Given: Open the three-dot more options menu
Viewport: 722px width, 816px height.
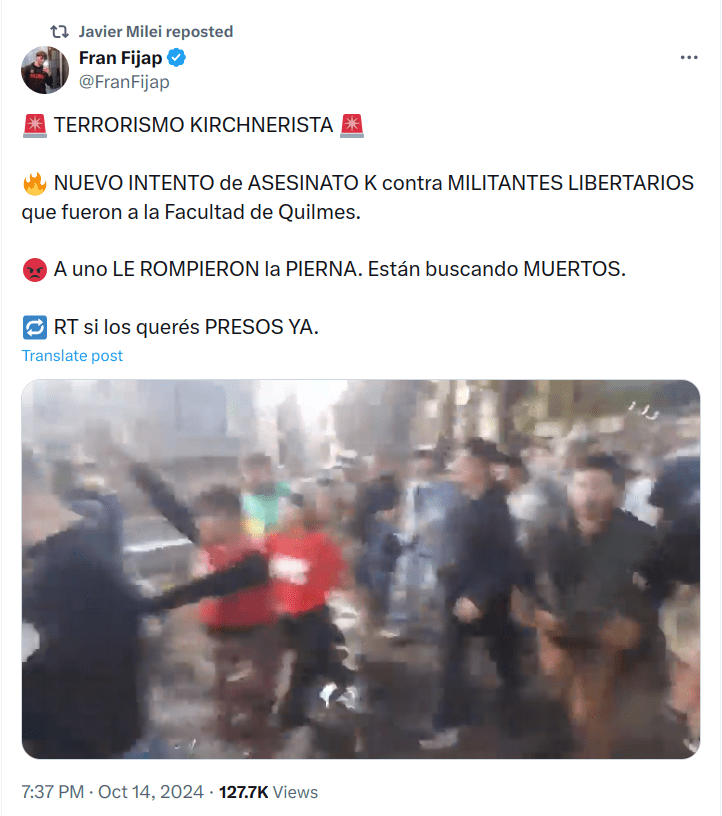Looking at the screenshot, I should click(689, 57).
